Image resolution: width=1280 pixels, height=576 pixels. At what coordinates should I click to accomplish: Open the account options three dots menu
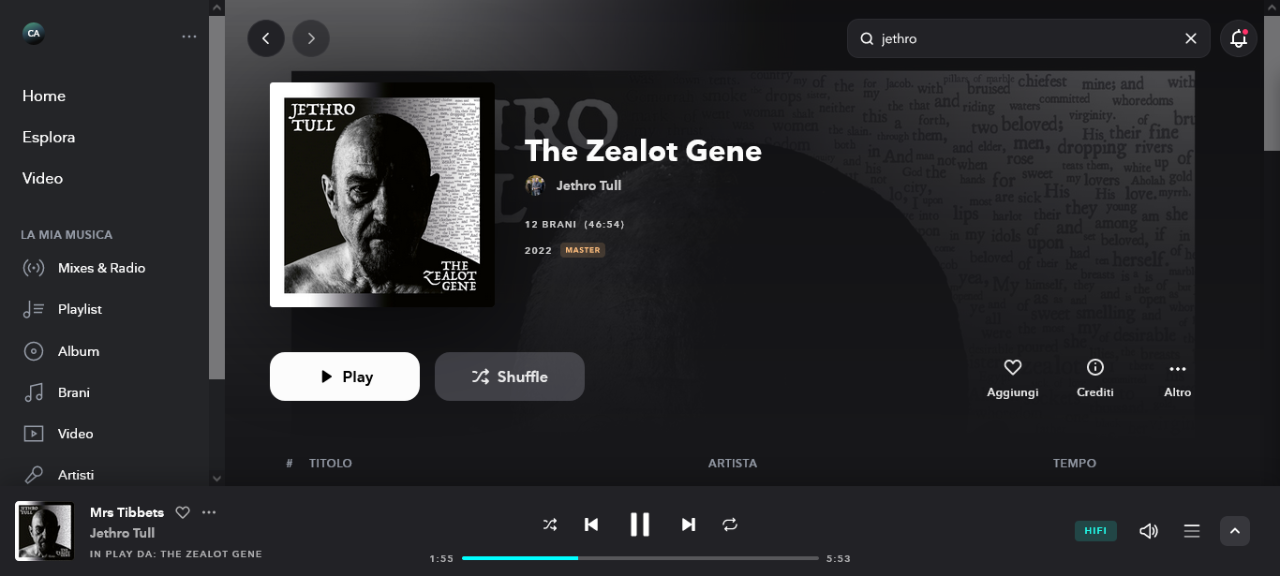pos(189,36)
